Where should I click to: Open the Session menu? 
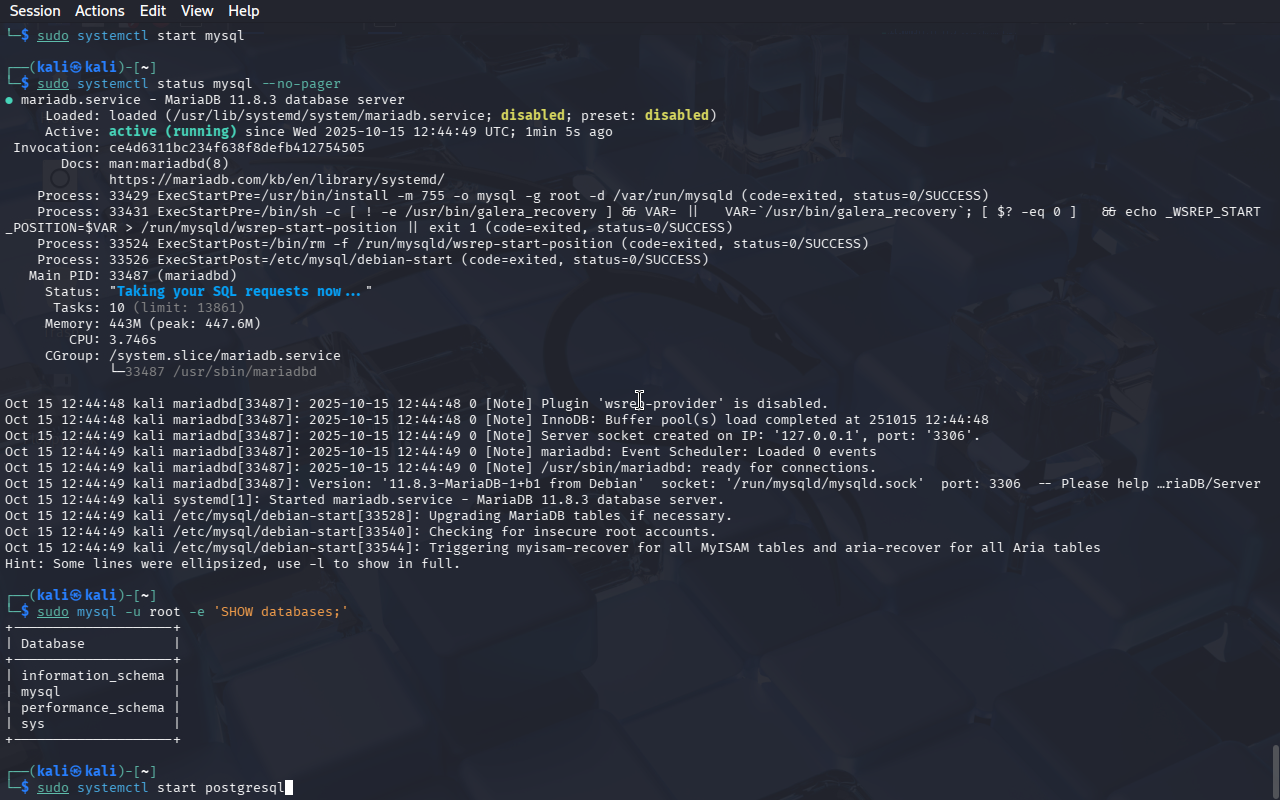[35, 11]
